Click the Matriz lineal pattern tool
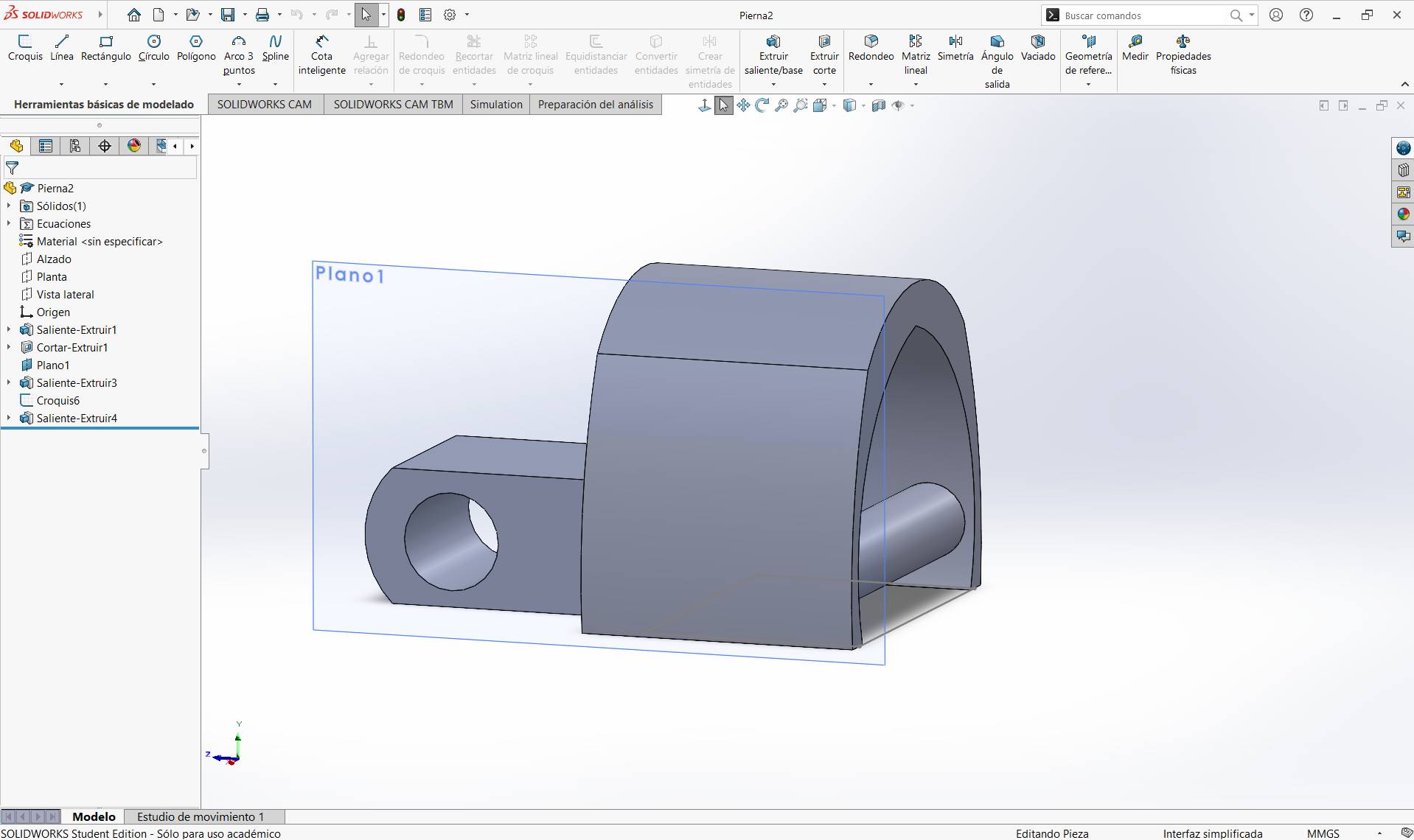The height and width of the screenshot is (840, 1414). tap(916, 55)
